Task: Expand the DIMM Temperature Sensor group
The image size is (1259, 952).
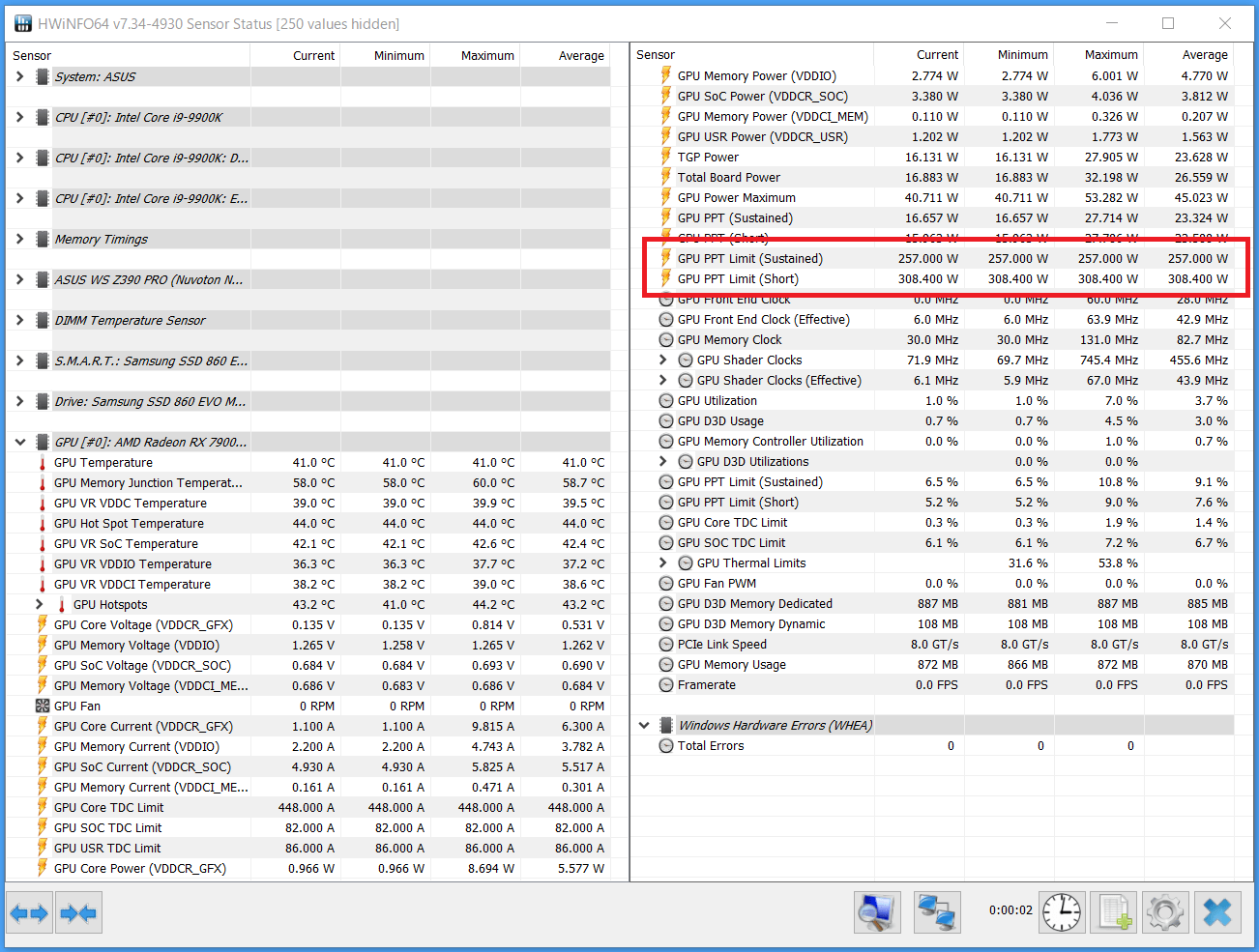Action: (20, 320)
